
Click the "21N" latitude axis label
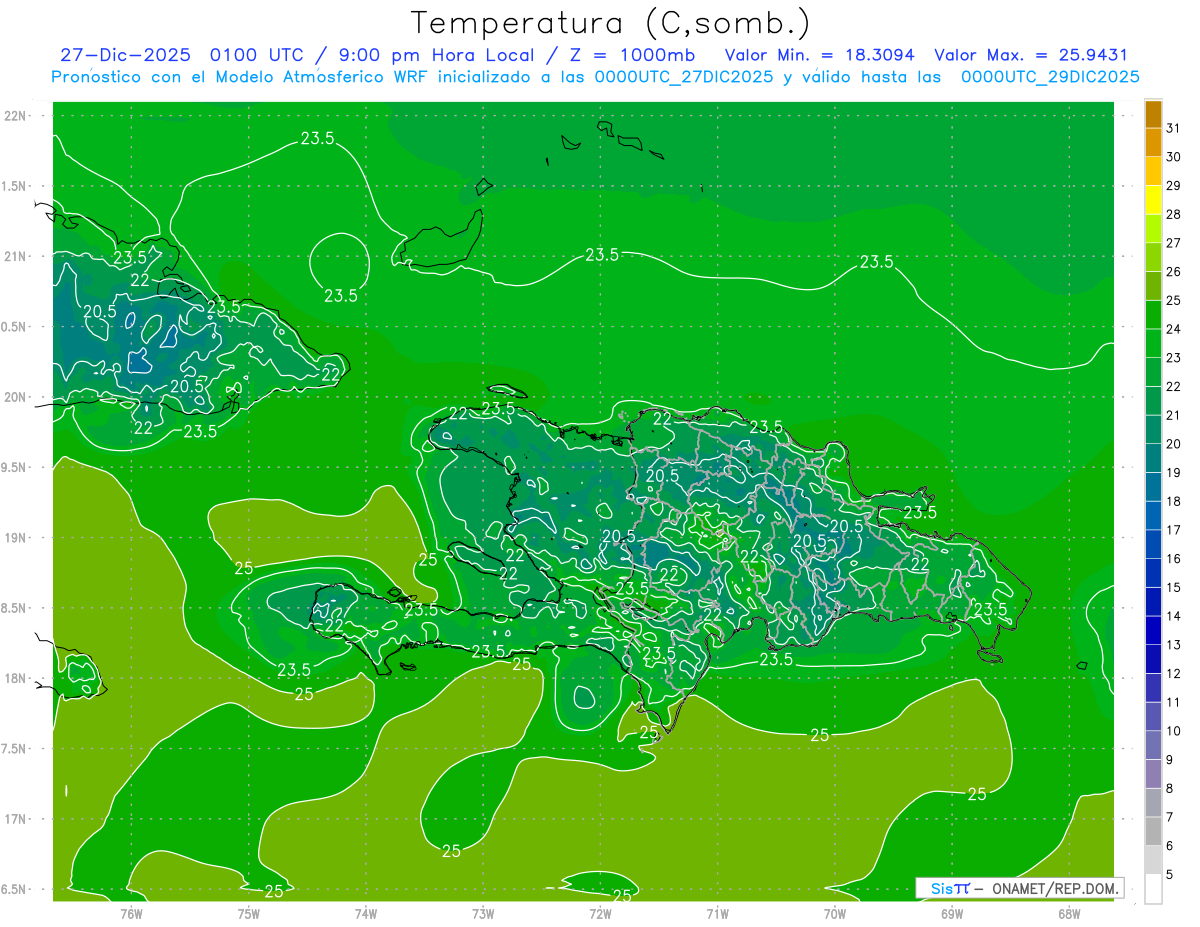pos(15,256)
